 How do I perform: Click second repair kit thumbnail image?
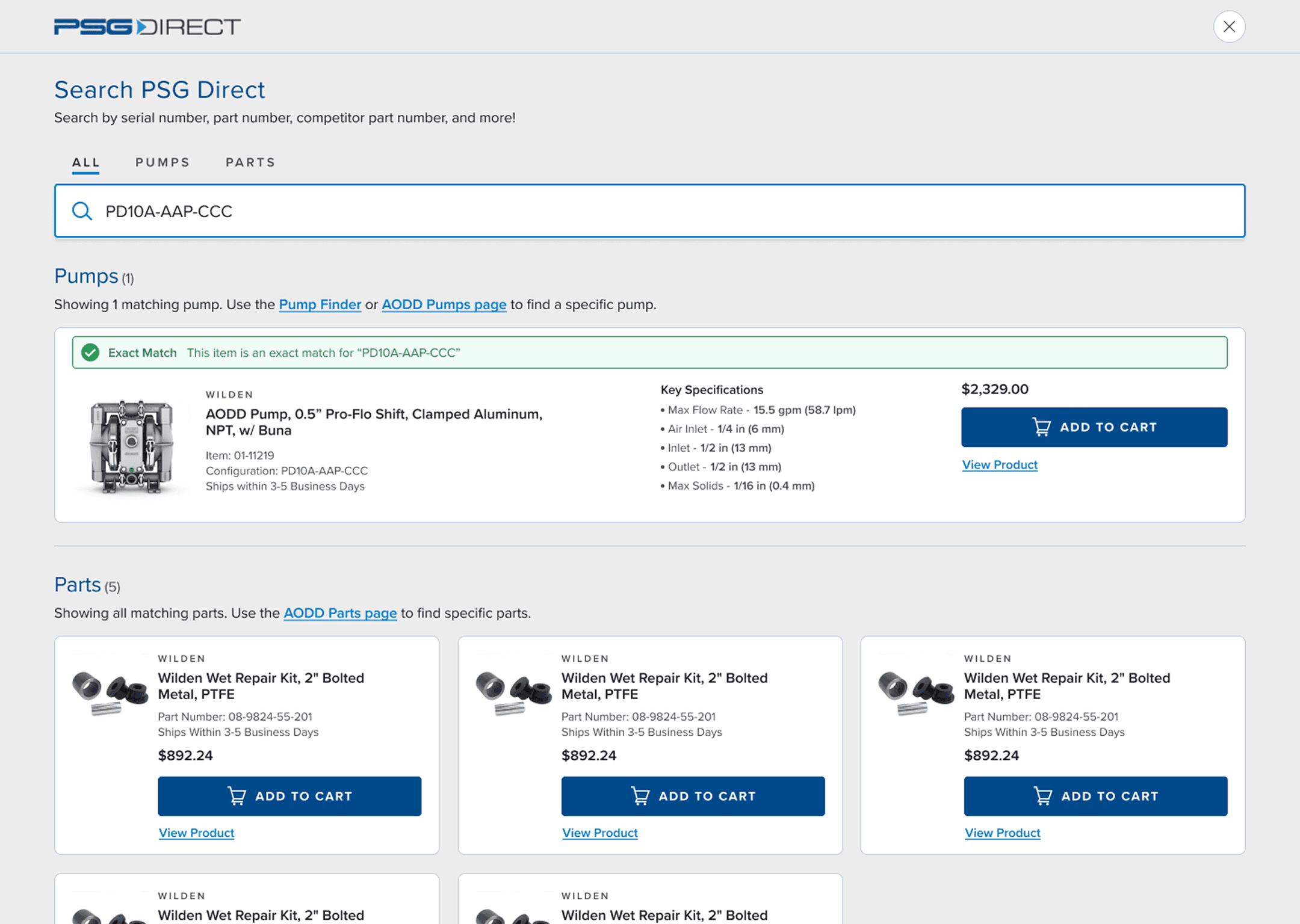513,693
